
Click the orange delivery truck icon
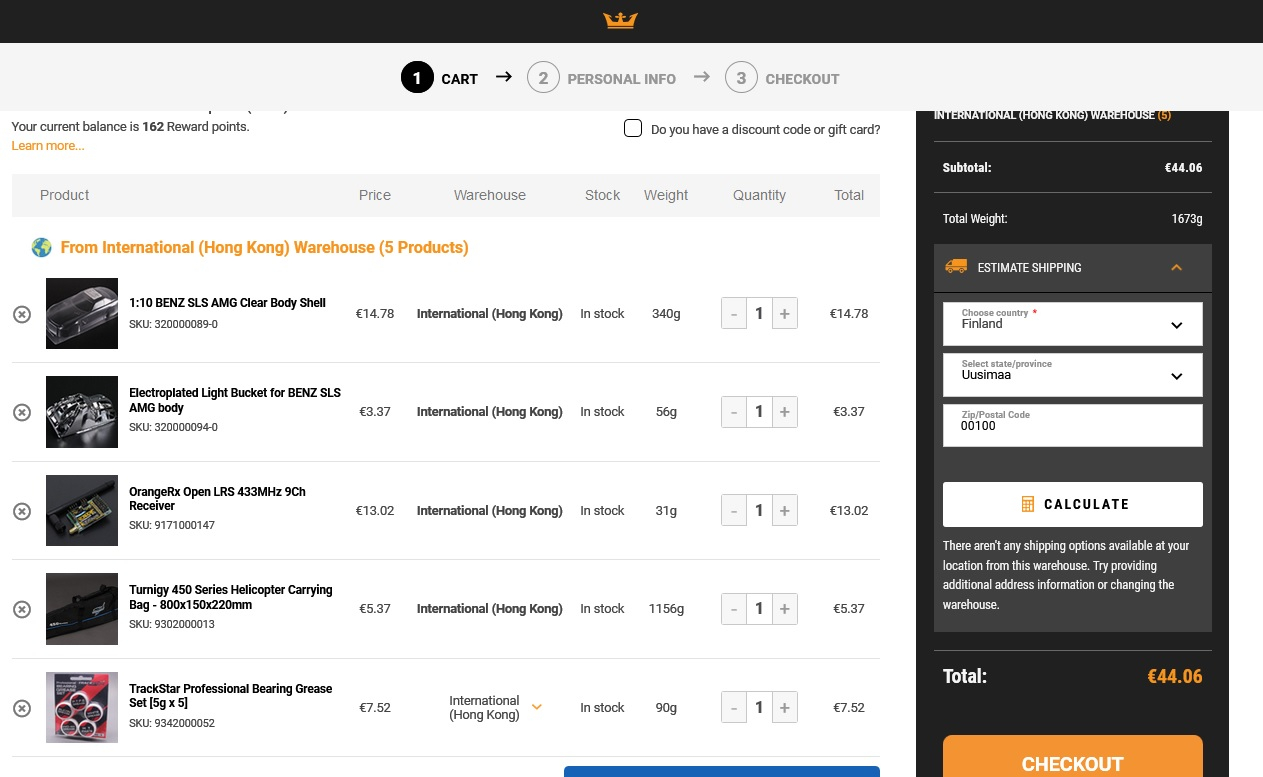pos(956,267)
